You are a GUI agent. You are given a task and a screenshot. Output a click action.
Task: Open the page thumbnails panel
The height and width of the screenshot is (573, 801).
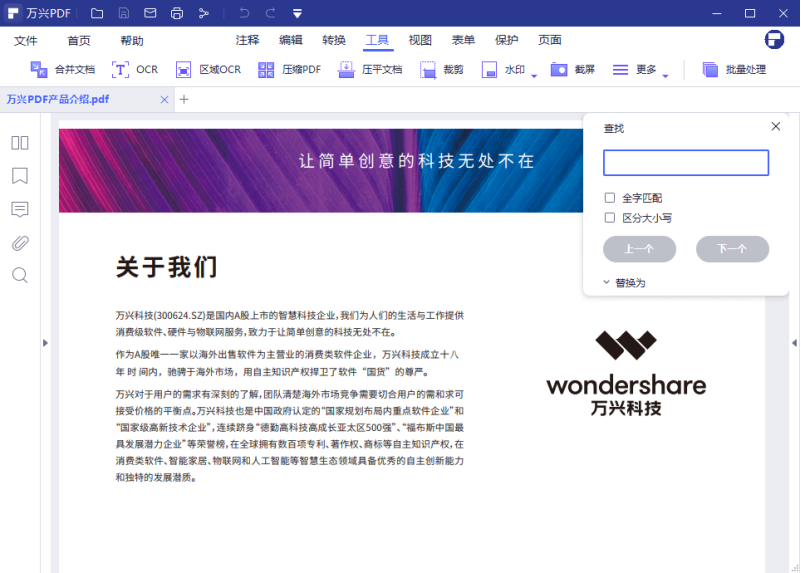pyautogui.click(x=20, y=143)
